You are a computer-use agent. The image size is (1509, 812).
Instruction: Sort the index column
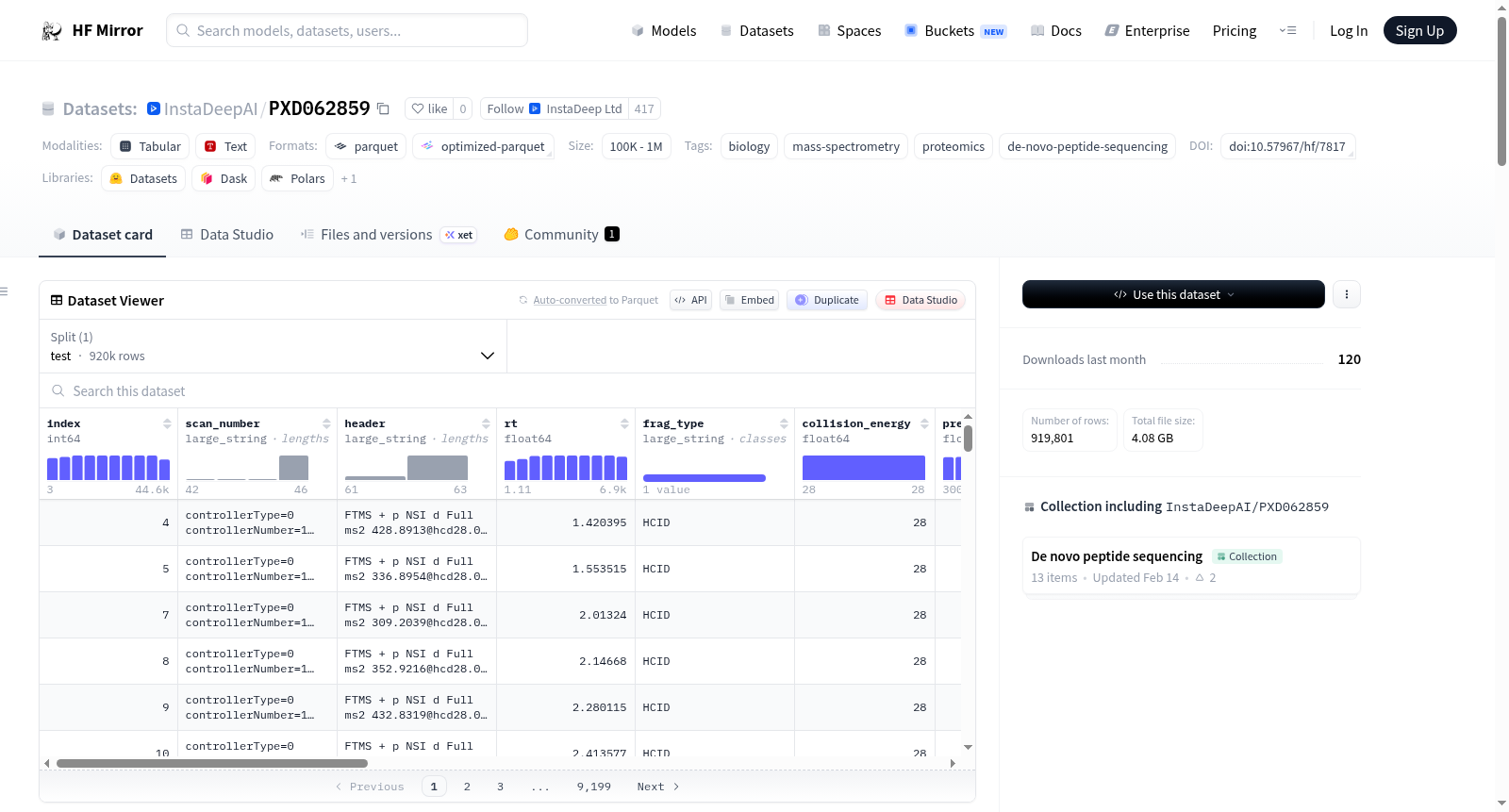tap(167, 424)
